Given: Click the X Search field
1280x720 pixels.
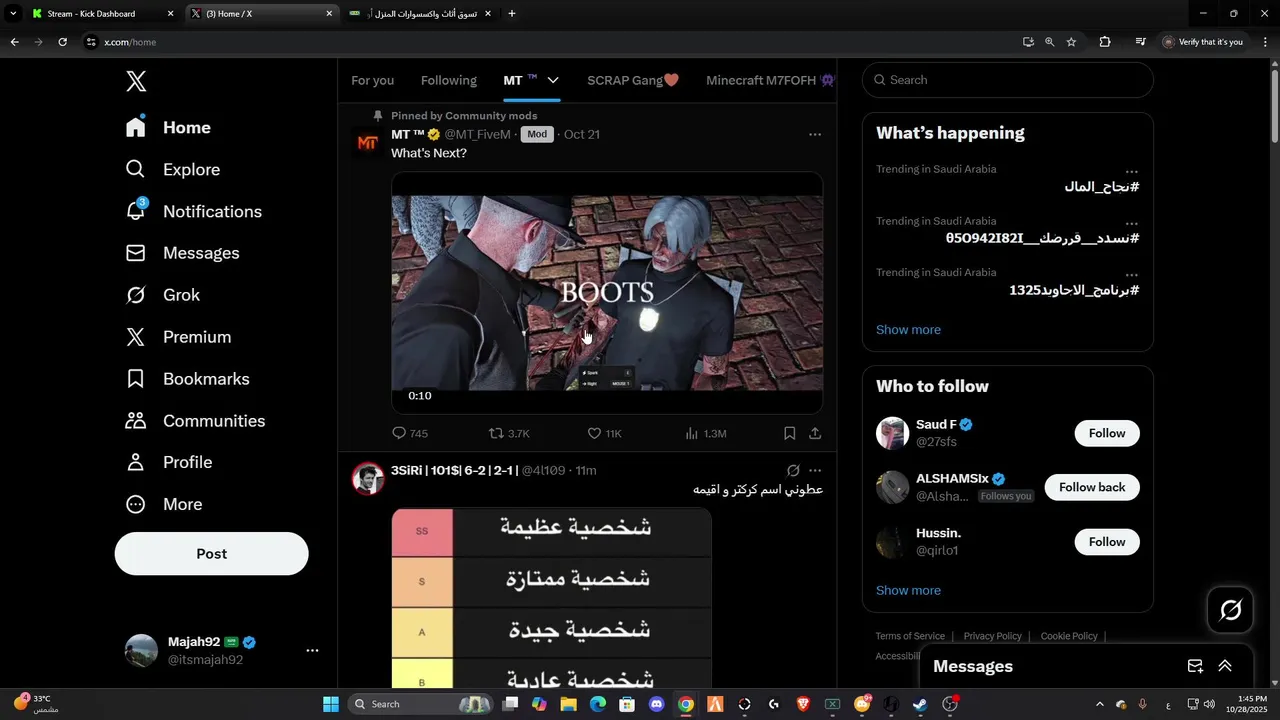Looking at the screenshot, I should (1008, 80).
